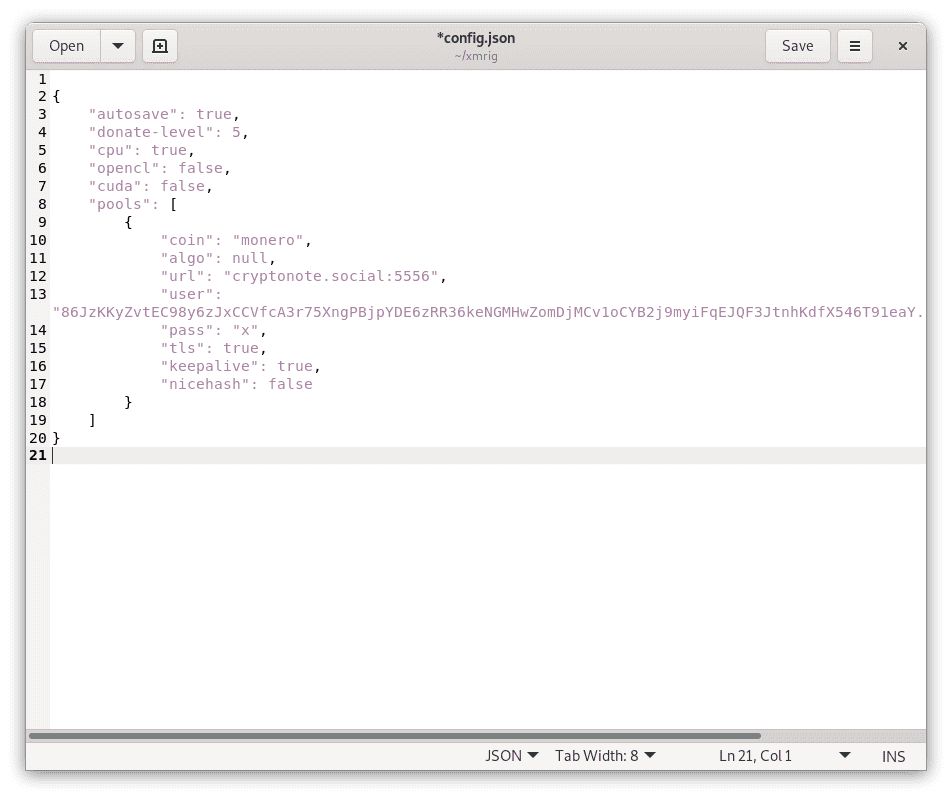Save the config.json file

pos(797,46)
